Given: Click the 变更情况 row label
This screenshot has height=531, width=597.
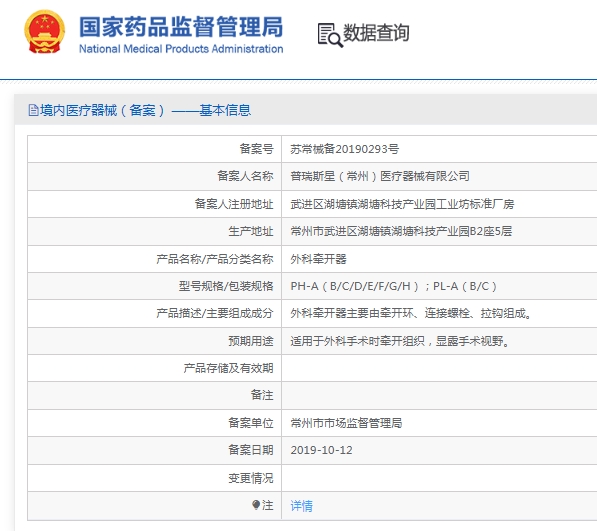Looking at the screenshot, I should pyautogui.click(x=251, y=478).
